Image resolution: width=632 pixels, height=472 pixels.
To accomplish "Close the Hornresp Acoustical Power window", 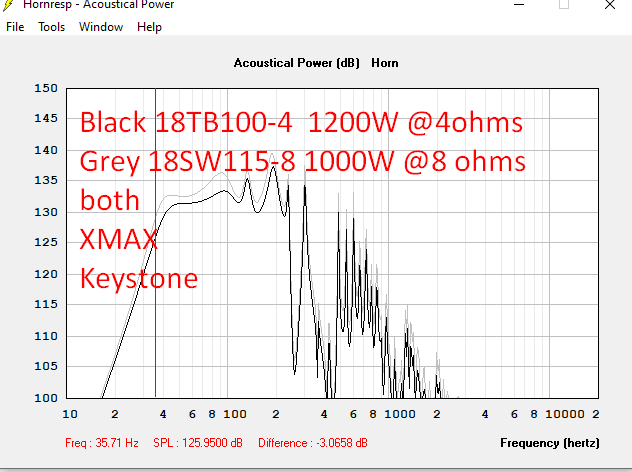I will (610, 4).
